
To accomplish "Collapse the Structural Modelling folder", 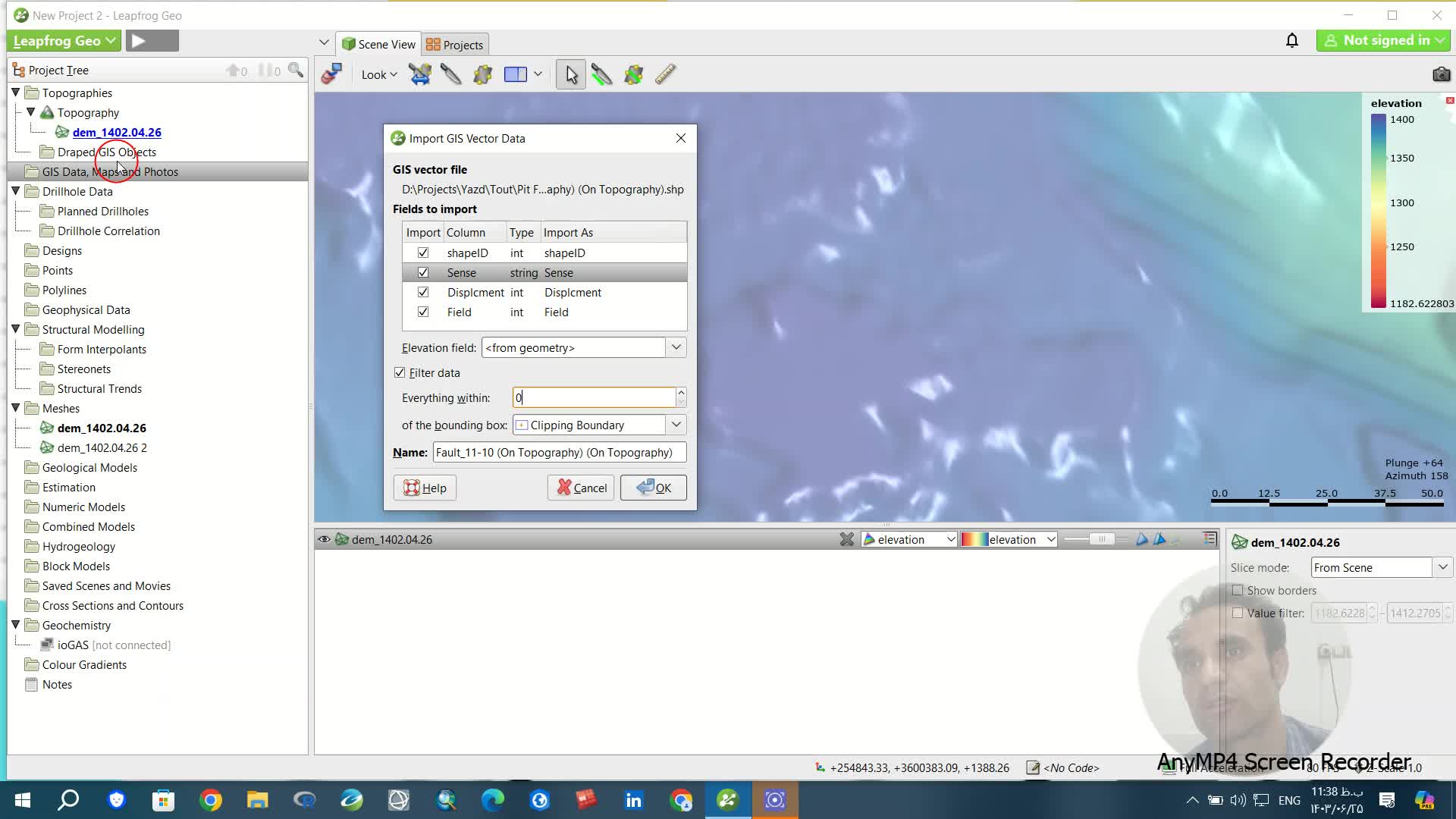I will point(15,329).
